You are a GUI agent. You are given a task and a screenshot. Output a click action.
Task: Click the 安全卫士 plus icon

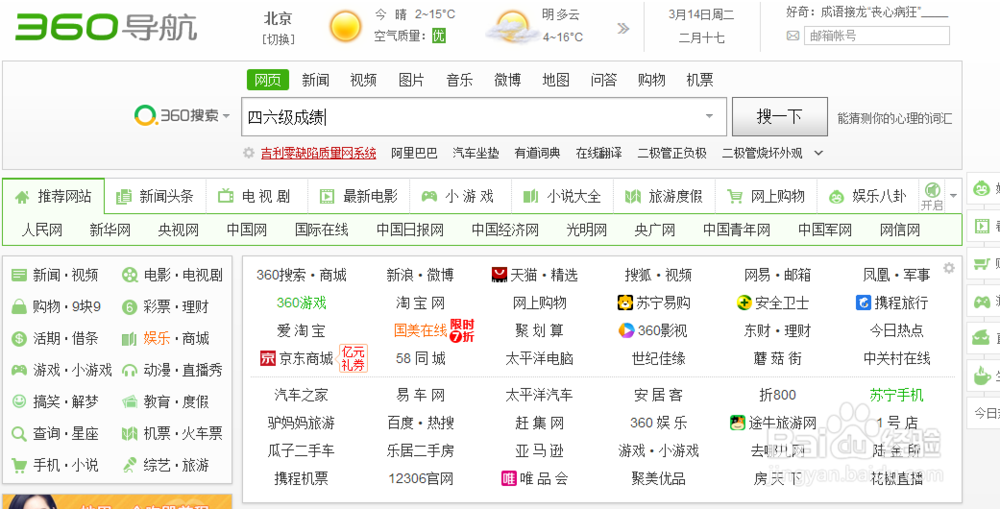[x=744, y=302]
